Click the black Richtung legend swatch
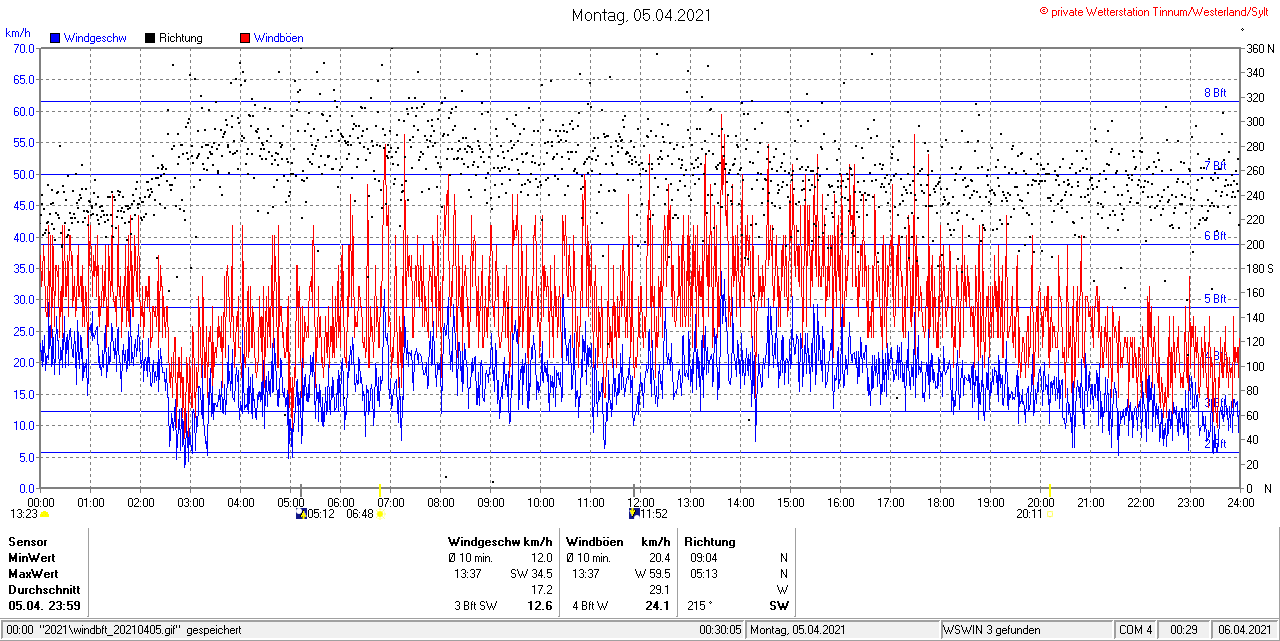1280x641 pixels. tap(150, 38)
